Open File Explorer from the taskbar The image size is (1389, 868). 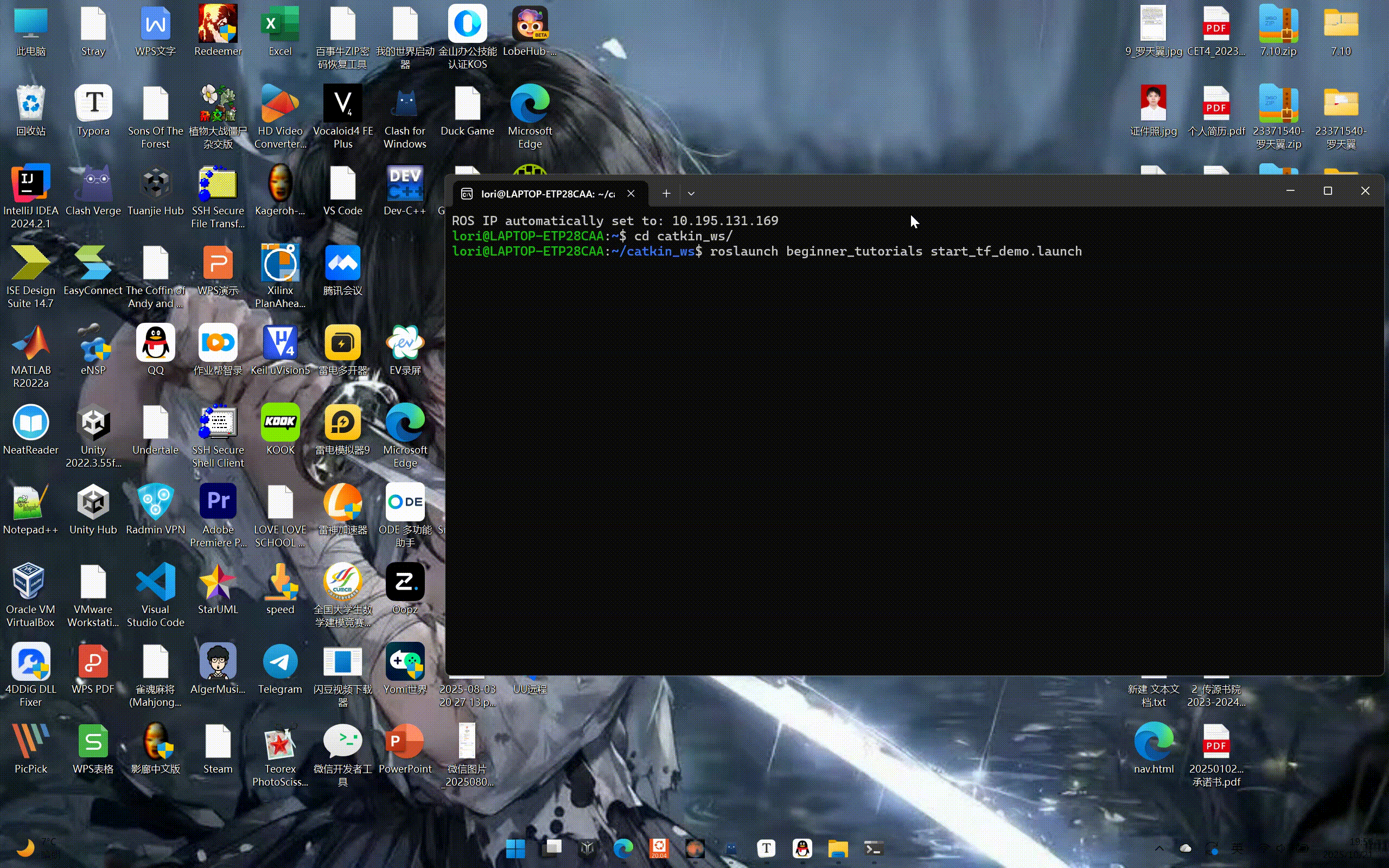(838, 848)
